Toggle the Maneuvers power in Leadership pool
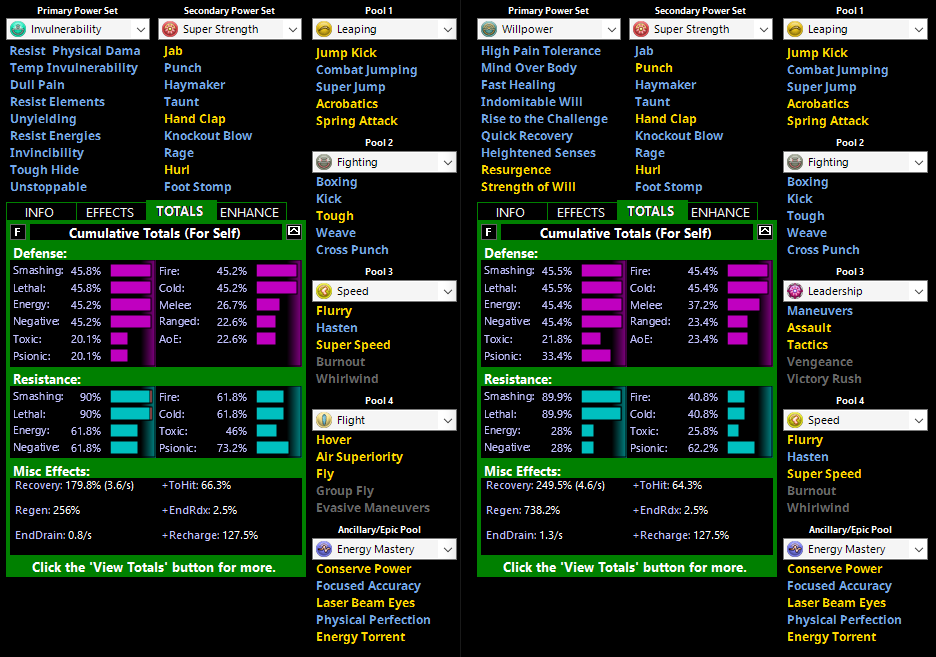Image resolution: width=936 pixels, height=657 pixels. 820,311
